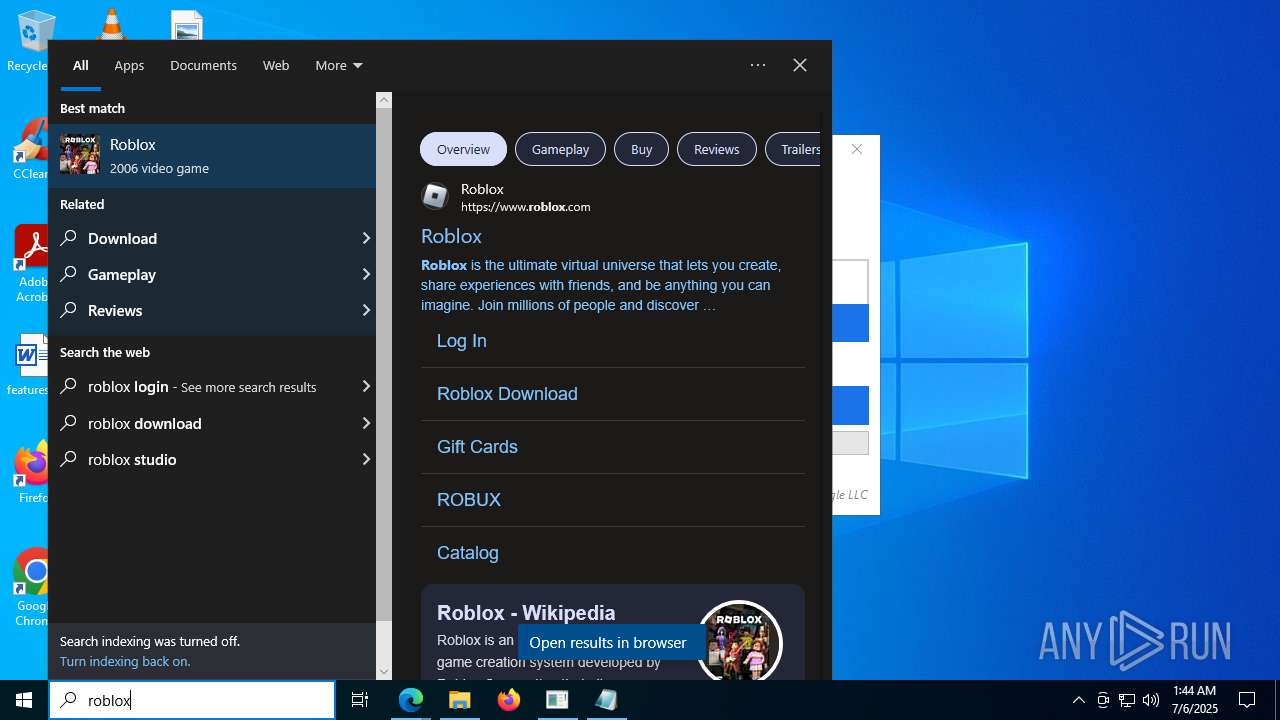
Task: Click the results list scrollbar down arrow
Action: pyautogui.click(x=384, y=671)
